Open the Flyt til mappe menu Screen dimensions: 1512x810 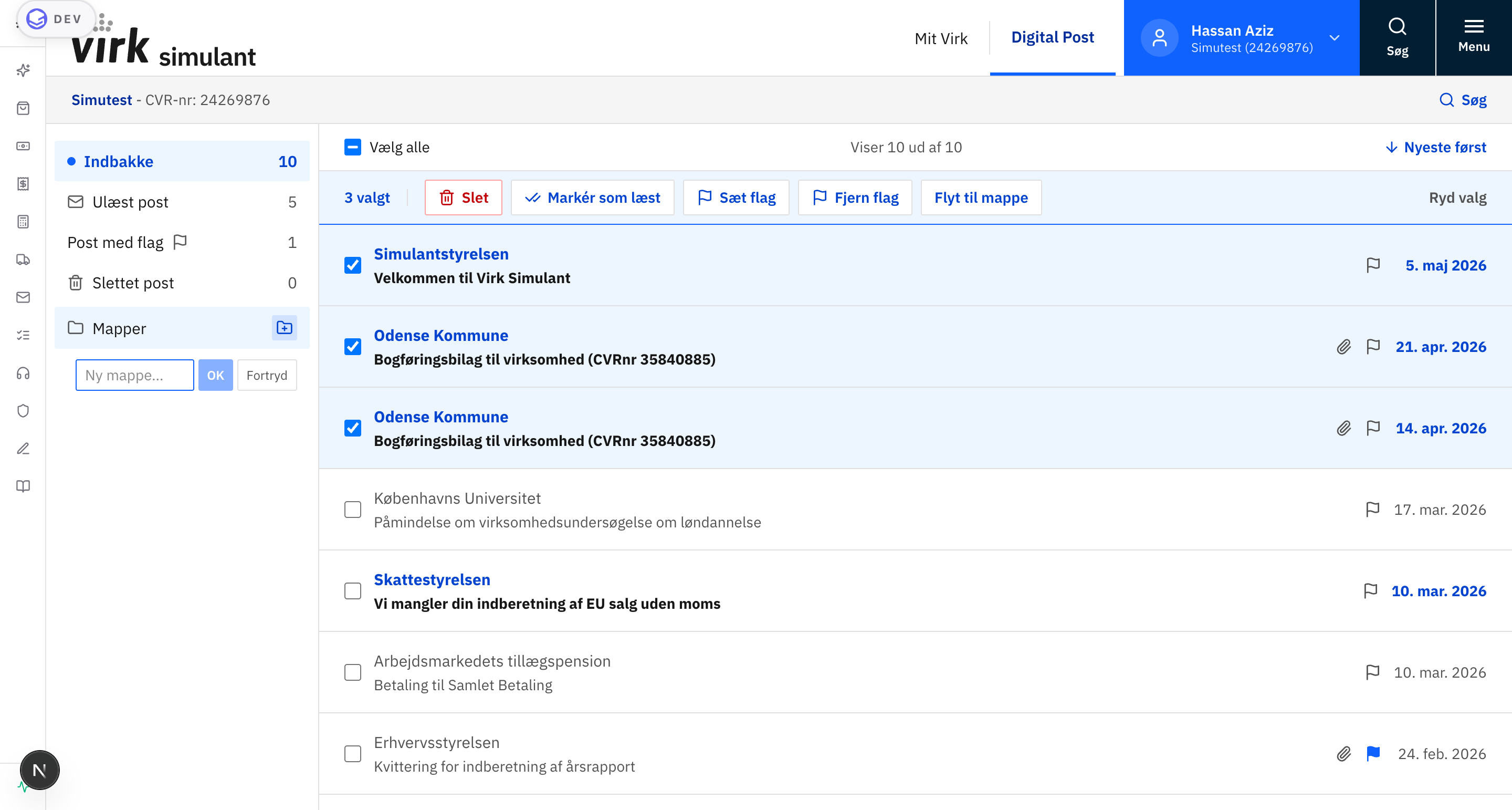click(981, 198)
